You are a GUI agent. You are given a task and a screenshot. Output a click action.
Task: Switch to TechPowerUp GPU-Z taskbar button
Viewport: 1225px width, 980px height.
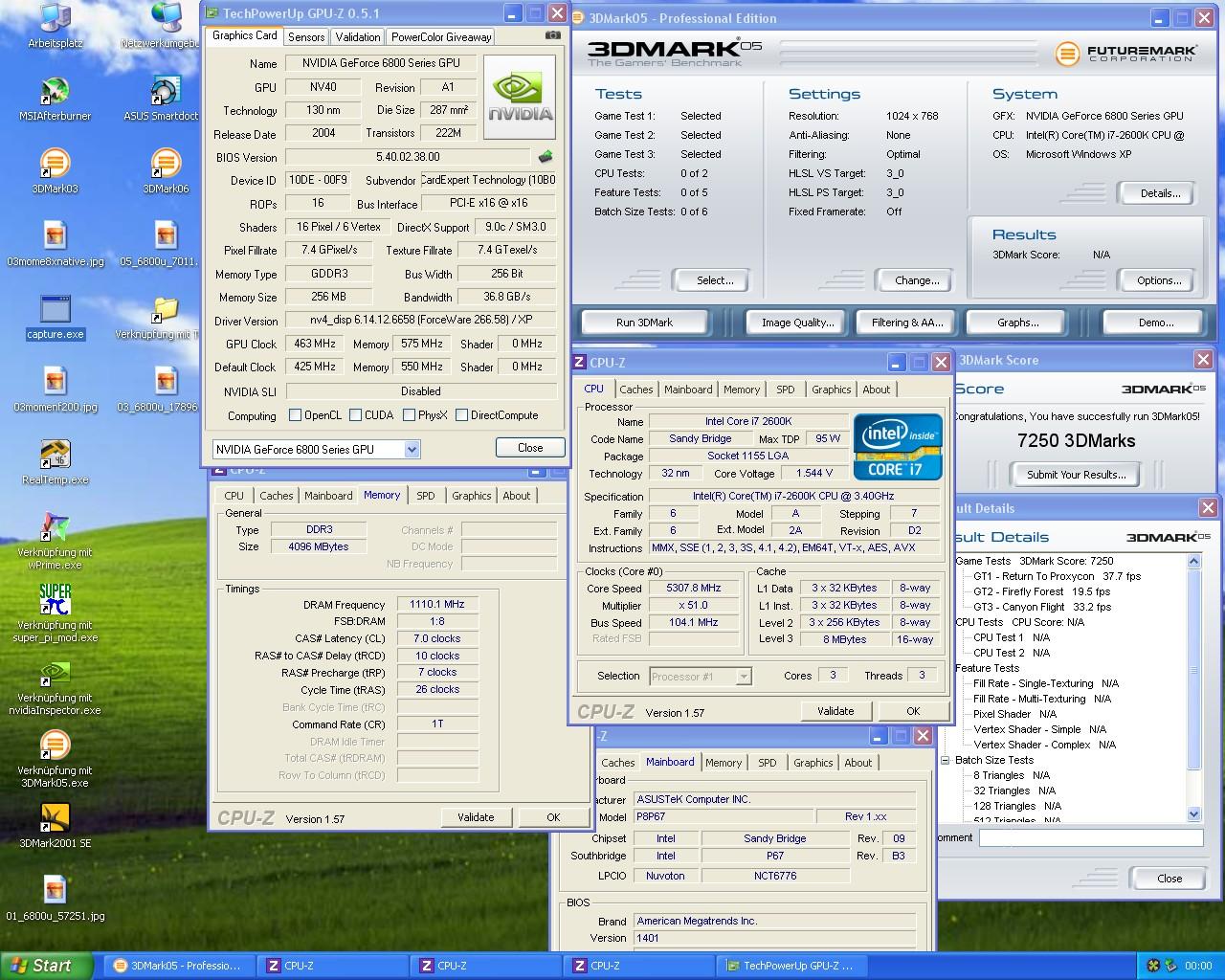point(792,966)
